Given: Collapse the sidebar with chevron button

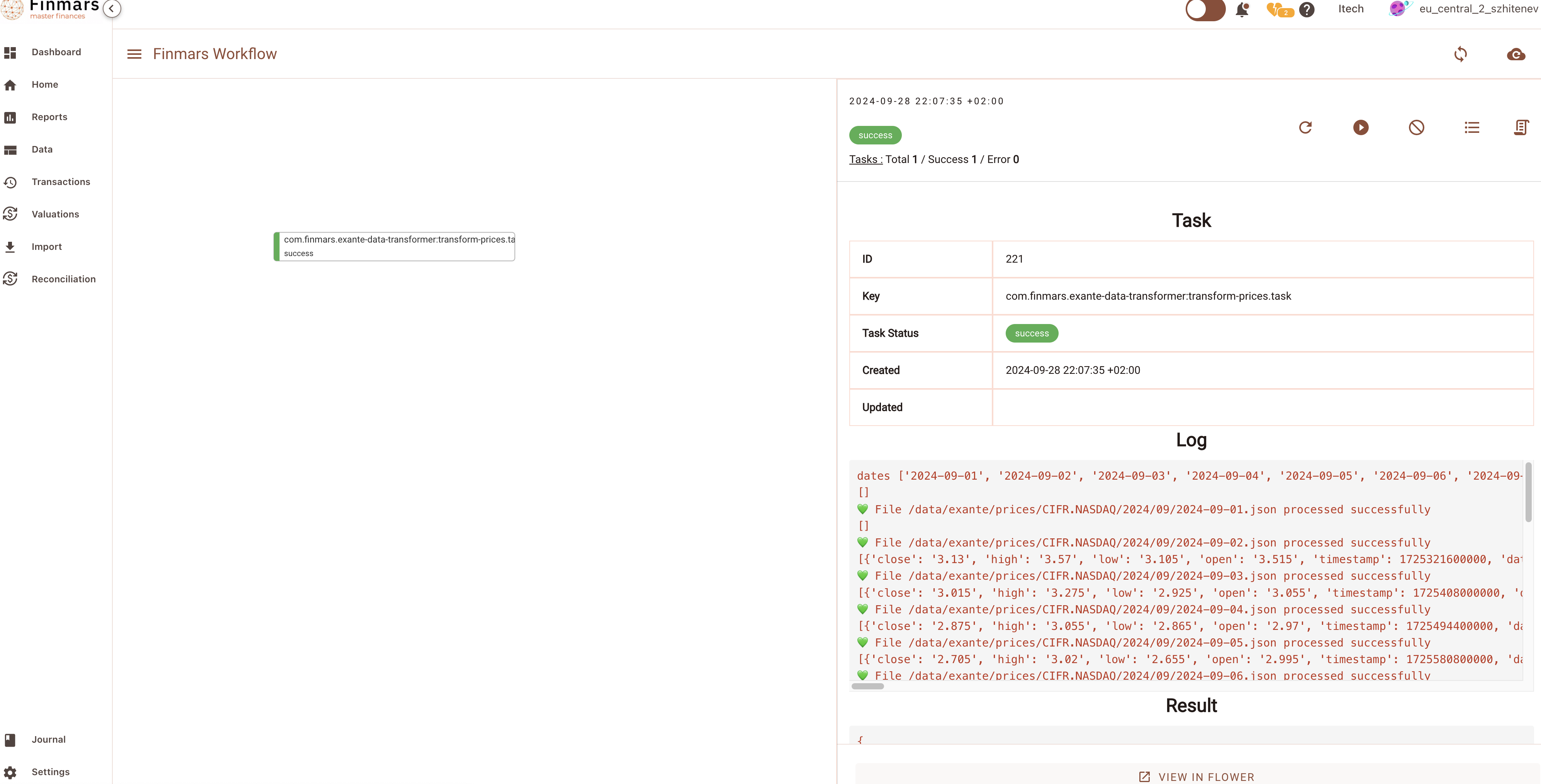Looking at the screenshot, I should click(112, 8).
